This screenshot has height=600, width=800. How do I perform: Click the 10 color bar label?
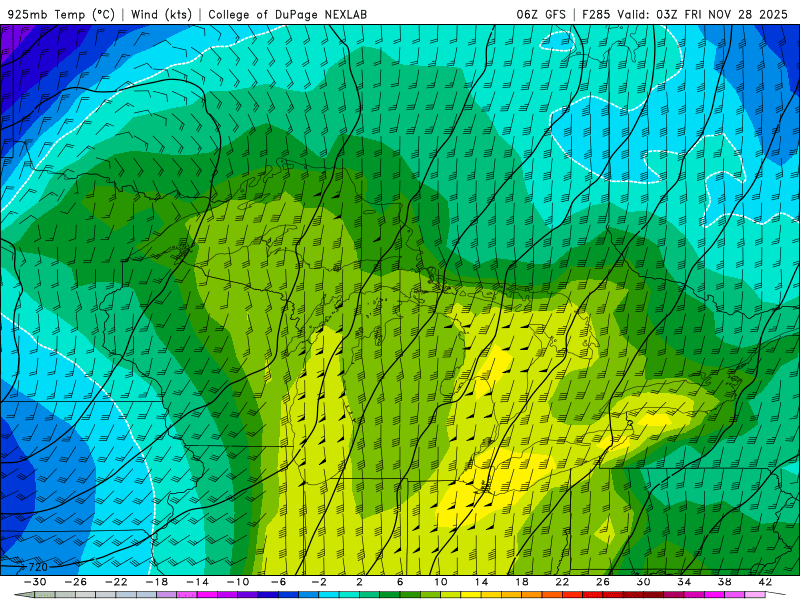[441, 582]
